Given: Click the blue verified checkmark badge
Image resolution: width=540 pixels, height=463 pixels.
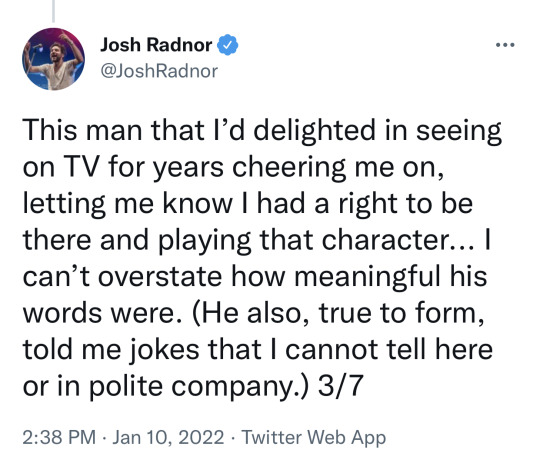Looking at the screenshot, I should (x=227, y=45).
